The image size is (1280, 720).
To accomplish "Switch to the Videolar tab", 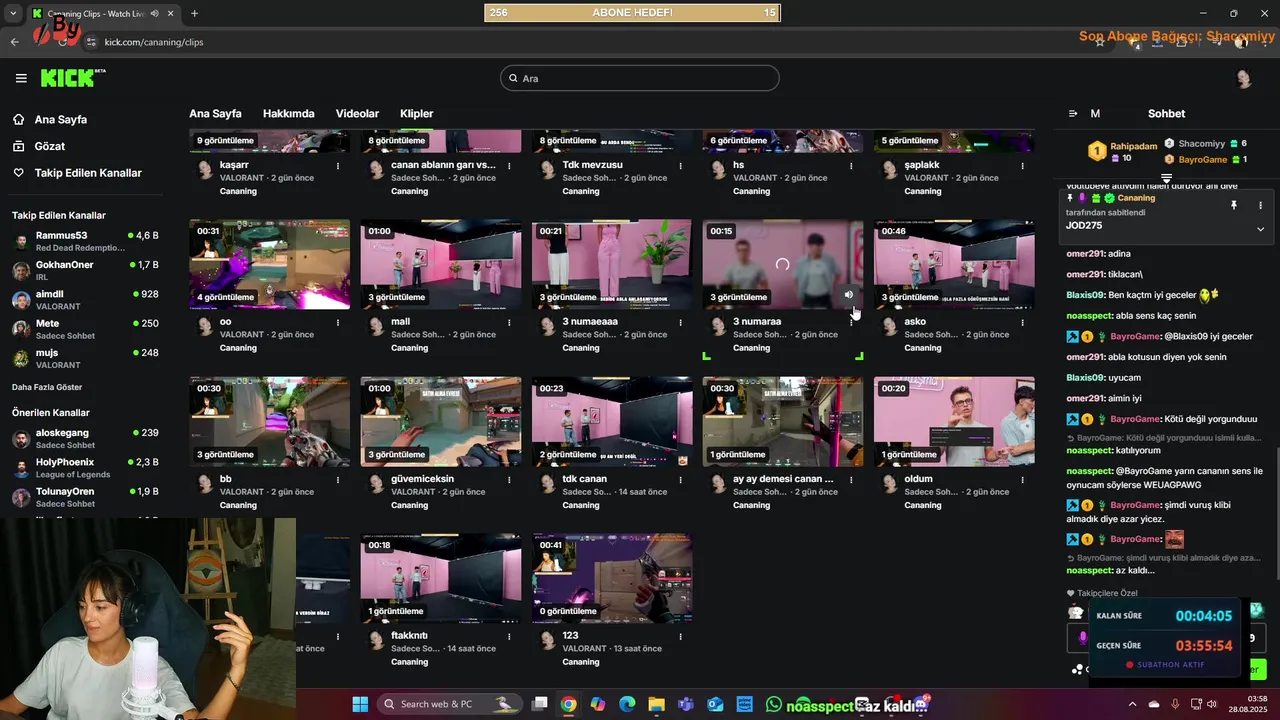I will [357, 114].
